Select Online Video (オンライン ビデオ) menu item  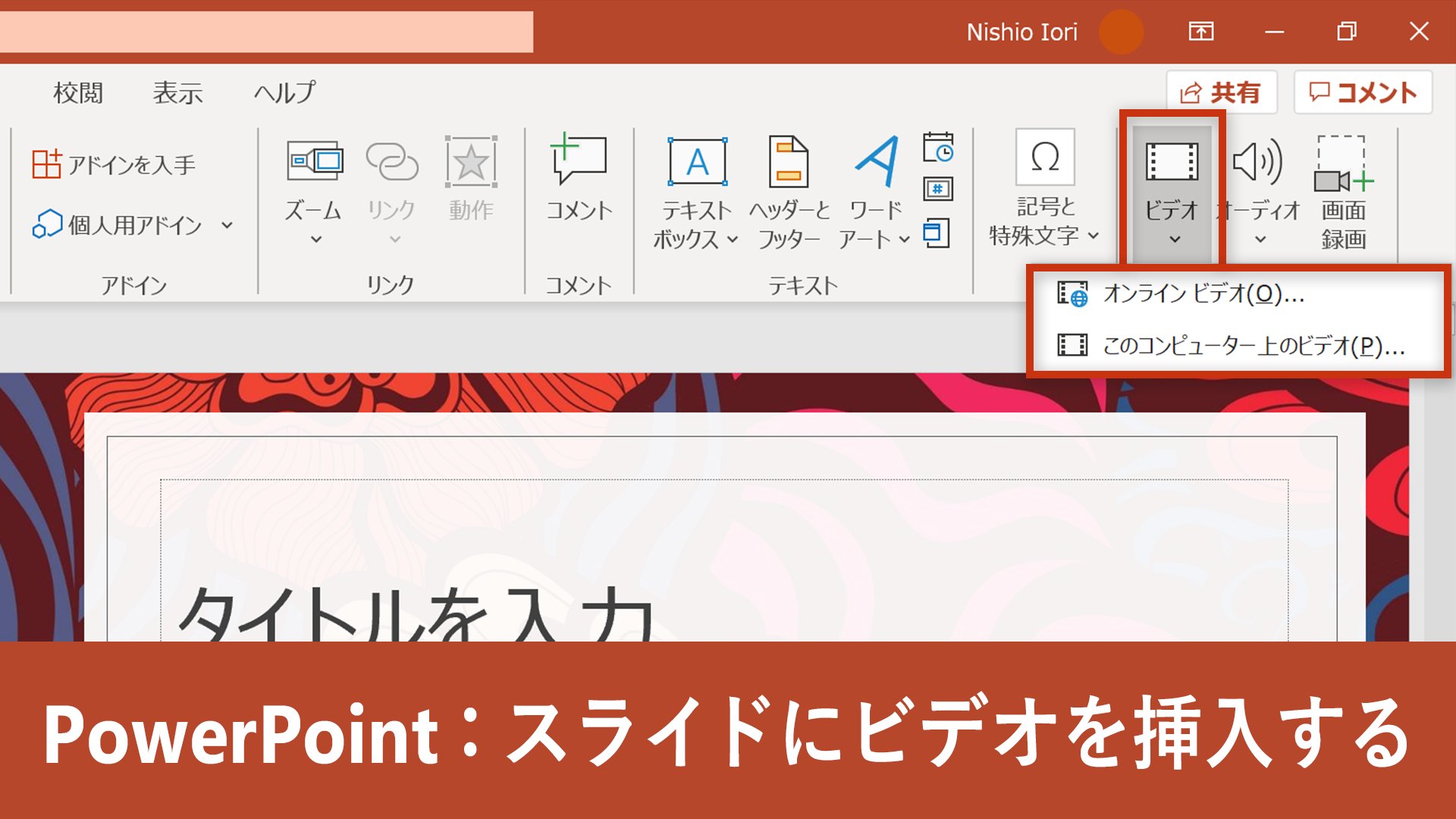pos(1239,294)
